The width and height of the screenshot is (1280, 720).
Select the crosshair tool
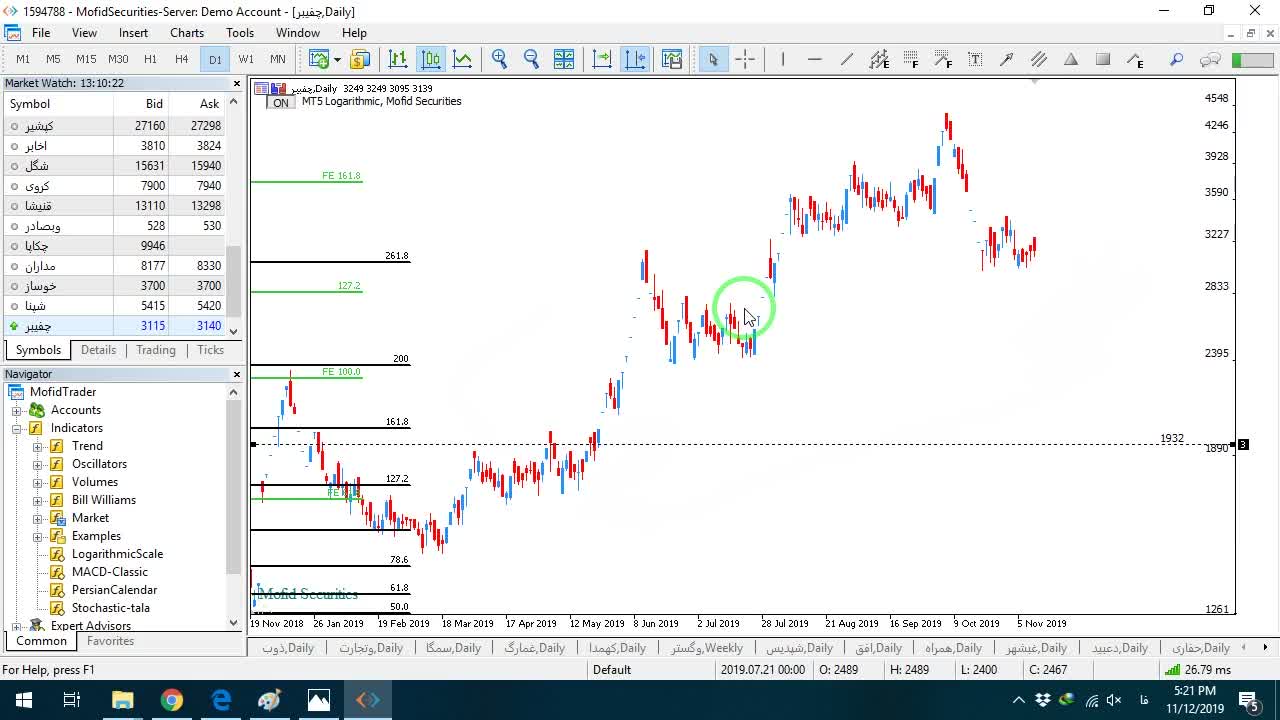[x=745, y=59]
